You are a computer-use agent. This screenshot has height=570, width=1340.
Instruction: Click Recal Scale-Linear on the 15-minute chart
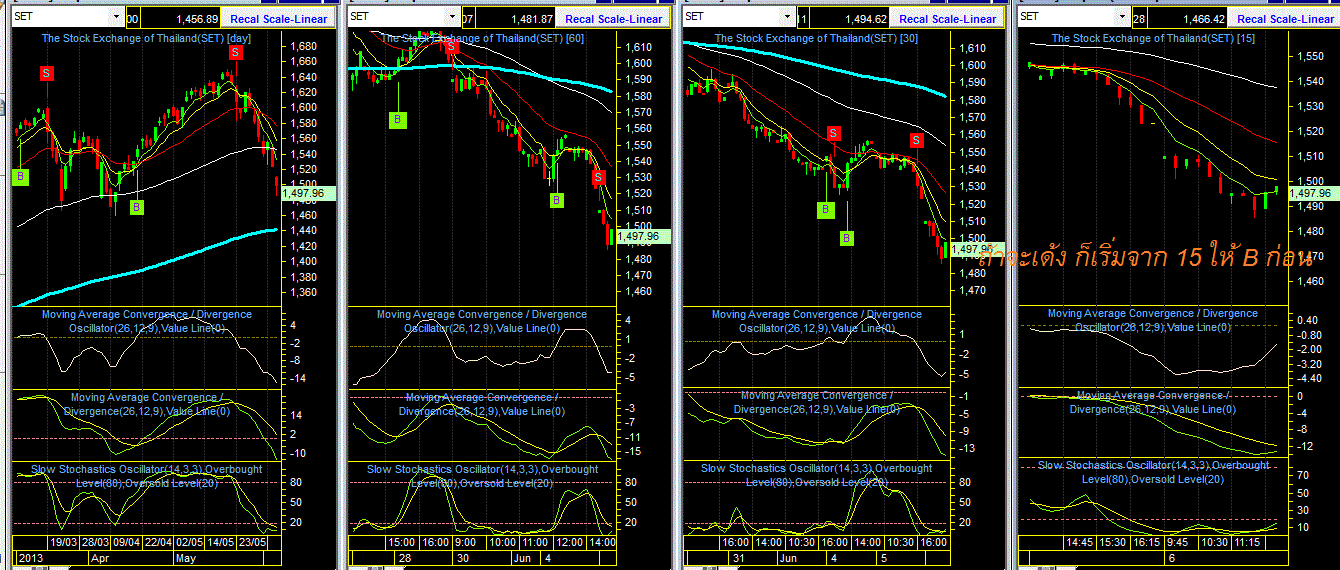pos(1285,19)
